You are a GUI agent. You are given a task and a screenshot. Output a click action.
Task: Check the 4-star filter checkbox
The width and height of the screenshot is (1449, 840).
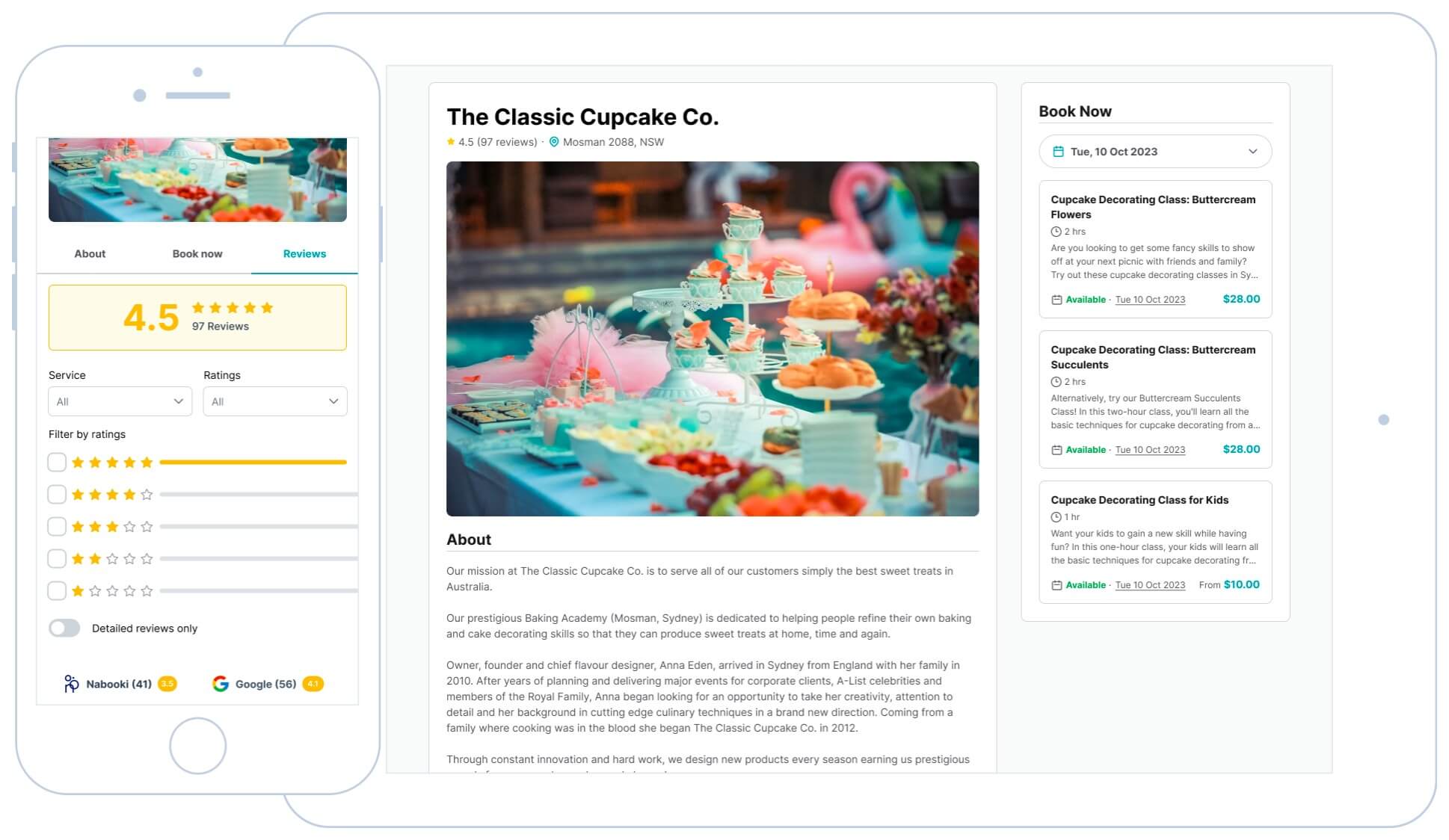57,494
